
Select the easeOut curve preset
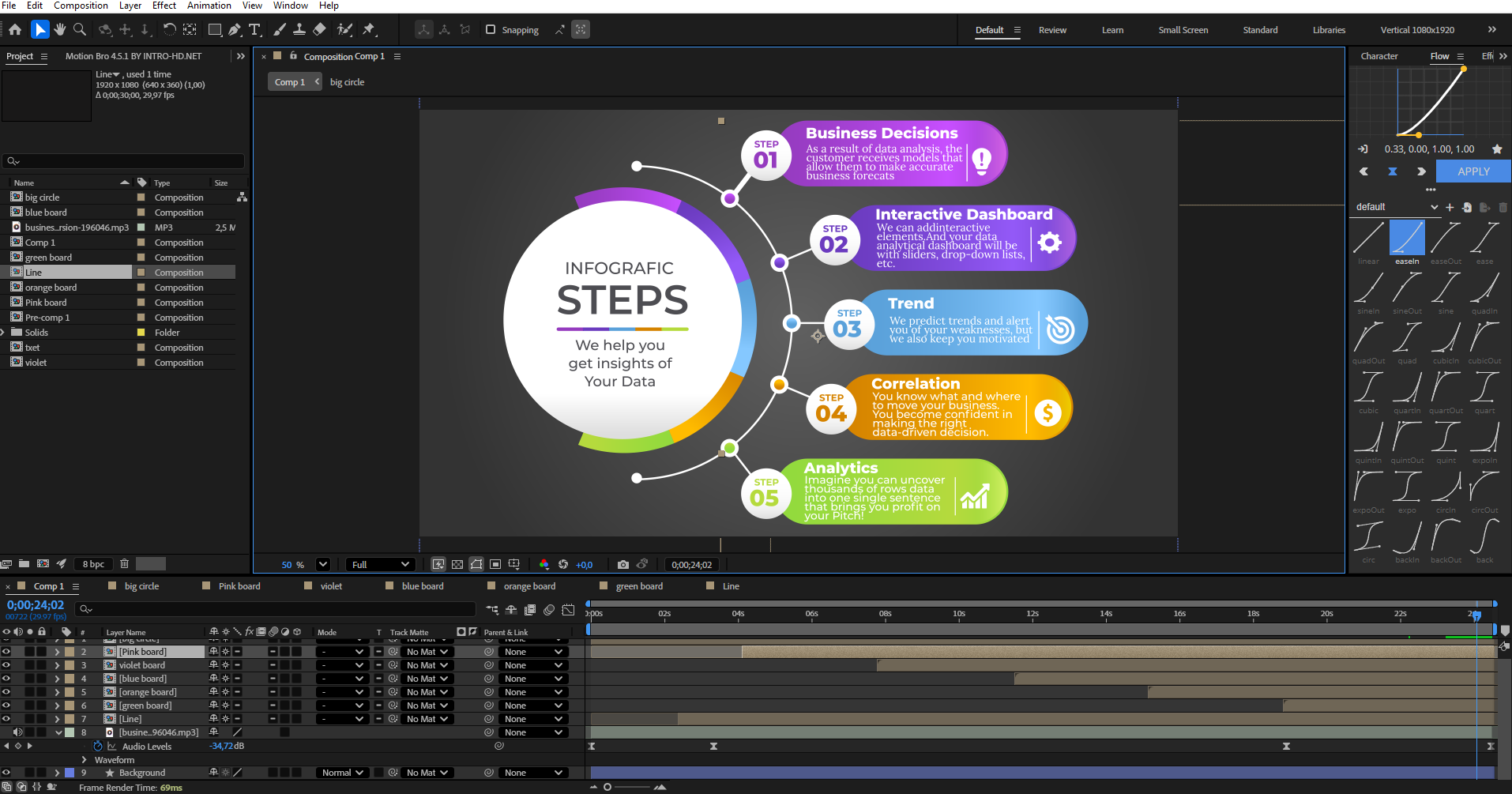click(1445, 239)
